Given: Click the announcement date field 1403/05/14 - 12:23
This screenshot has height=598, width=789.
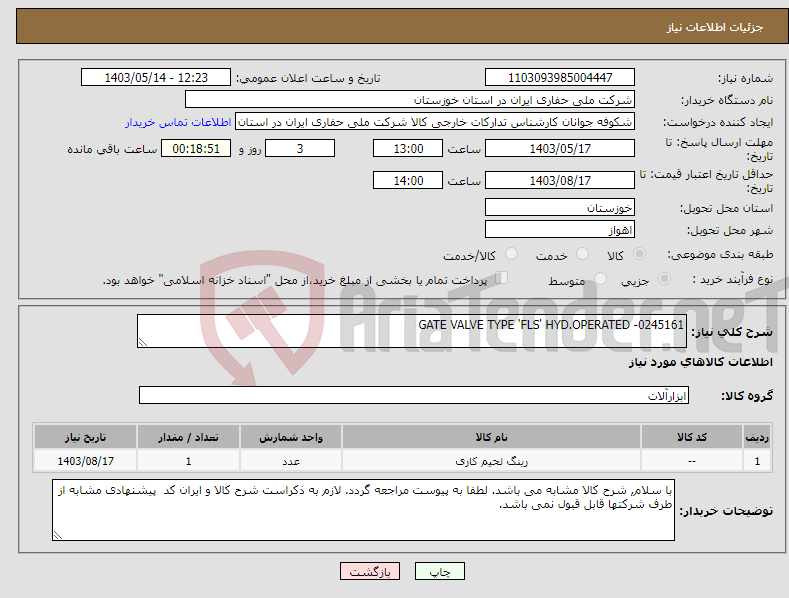Looking at the screenshot, I should (x=156, y=78).
